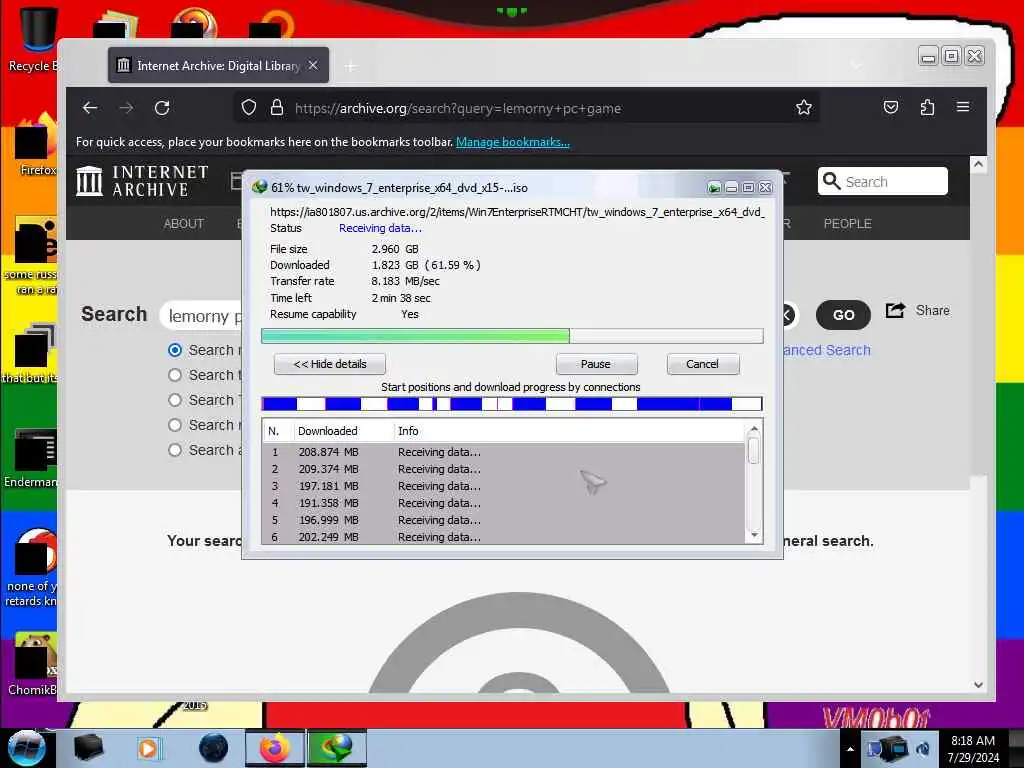Click the connections progress segment bar

(x=512, y=404)
